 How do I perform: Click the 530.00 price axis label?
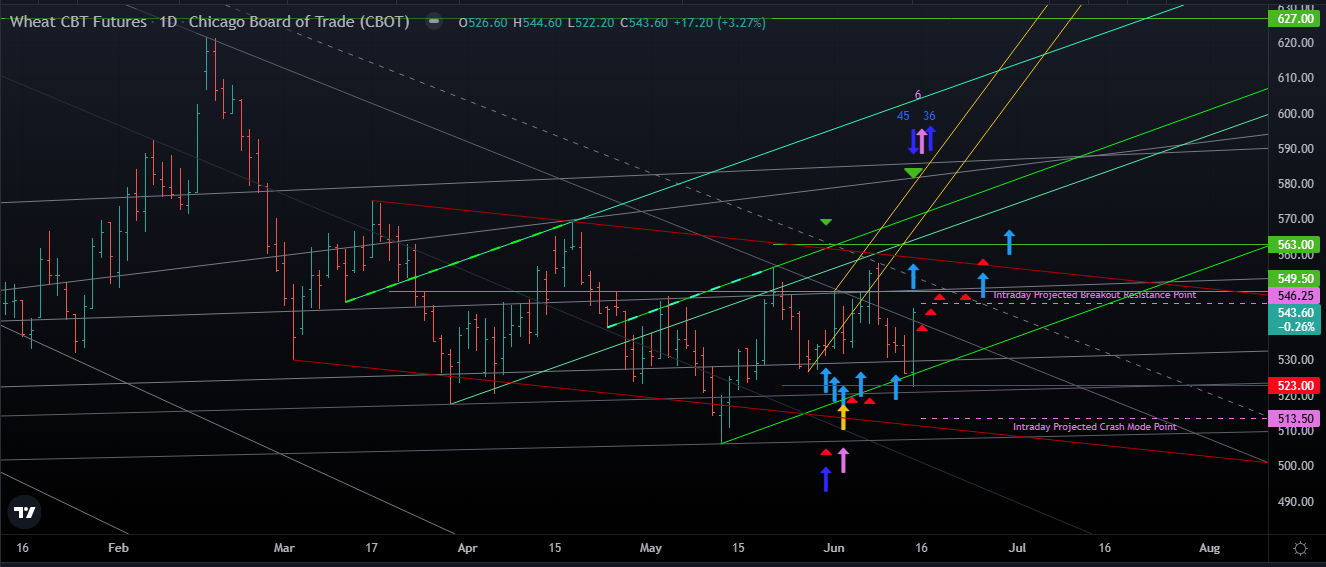click(x=1294, y=360)
